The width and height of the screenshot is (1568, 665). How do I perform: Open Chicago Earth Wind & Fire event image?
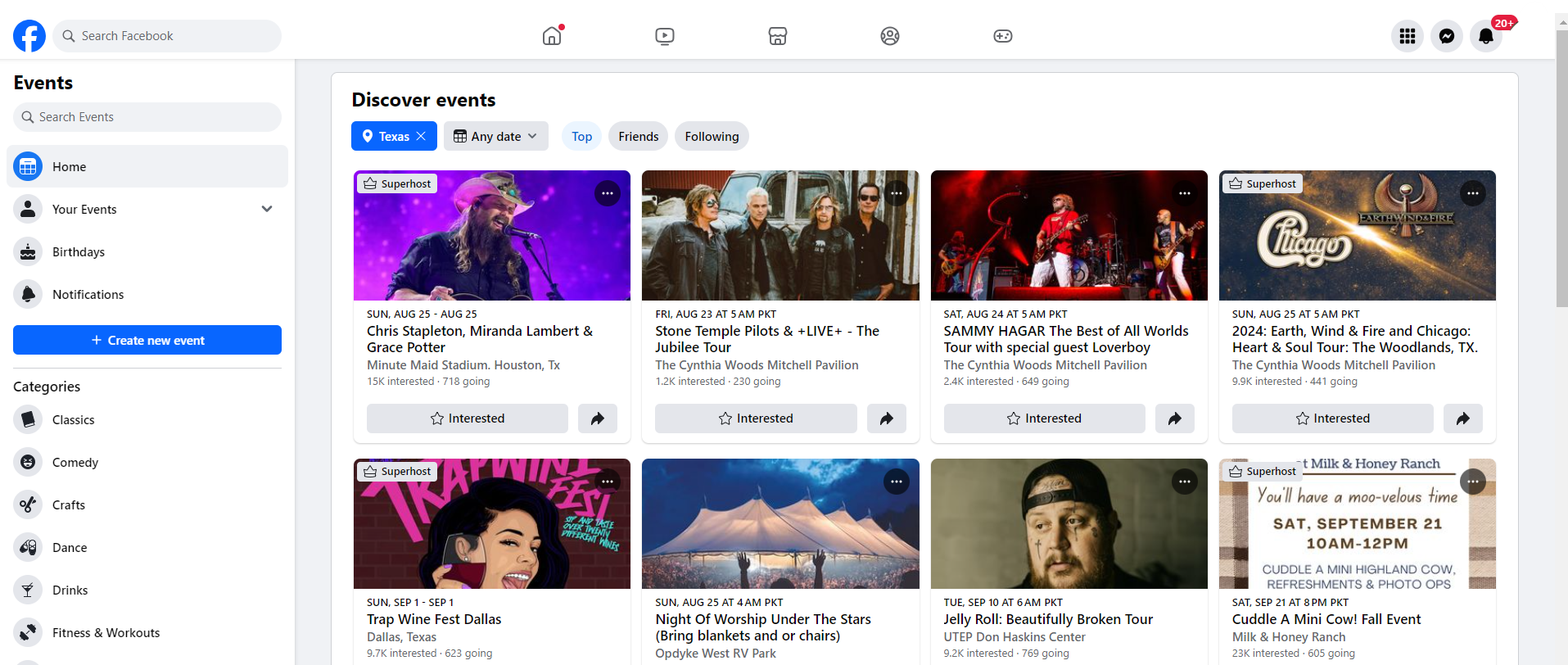1358,236
